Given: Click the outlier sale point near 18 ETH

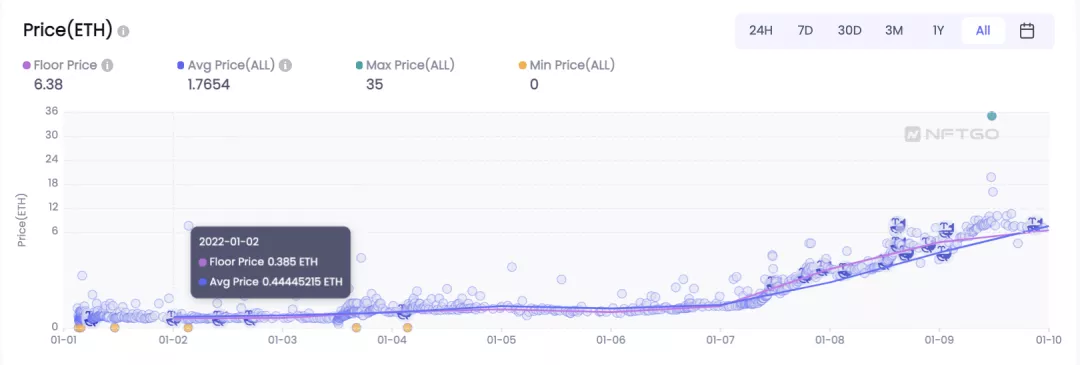Looking at the screenshot, I should (991, 177).
